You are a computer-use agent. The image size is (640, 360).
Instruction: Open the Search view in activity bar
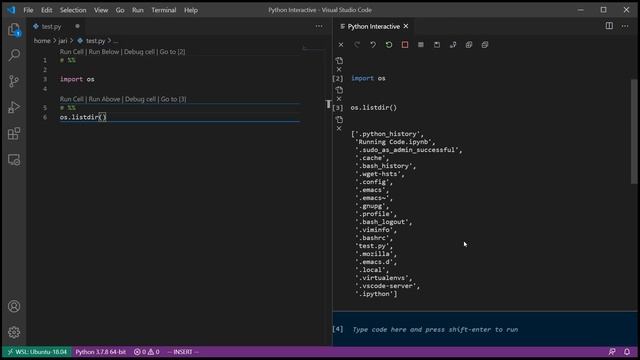point(14,55)
